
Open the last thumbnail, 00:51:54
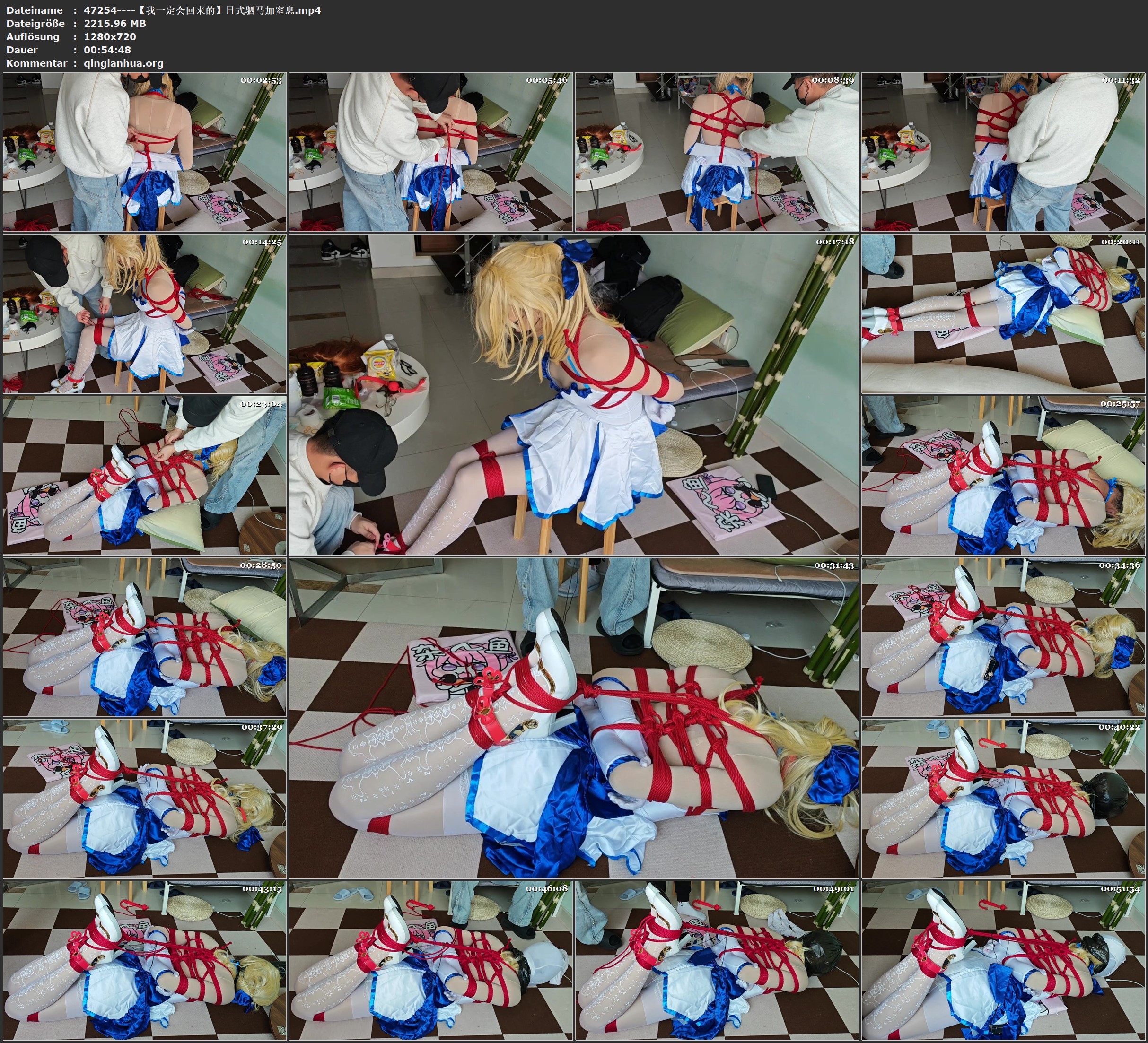coord(1003,960)
